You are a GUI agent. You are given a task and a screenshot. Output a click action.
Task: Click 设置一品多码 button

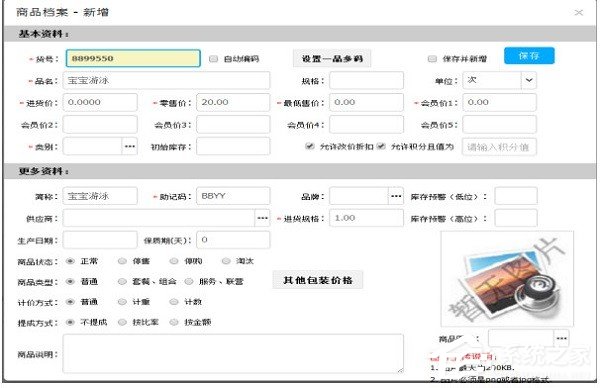point(332,59)
